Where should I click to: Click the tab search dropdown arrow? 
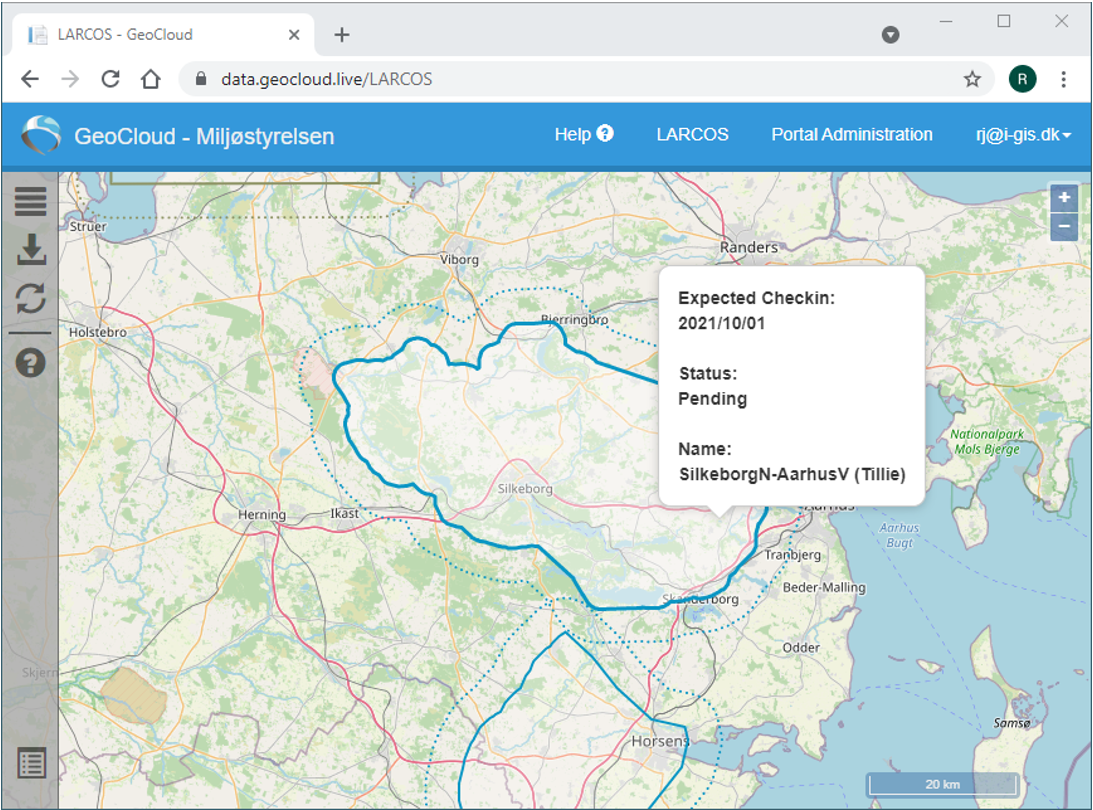(x=890, y=34)
